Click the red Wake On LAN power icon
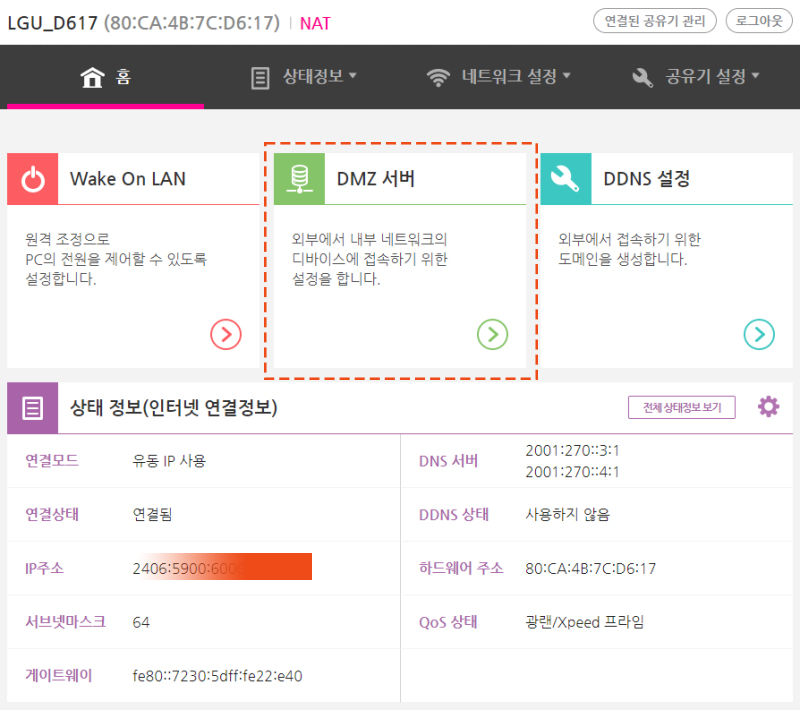 point(33,179)
